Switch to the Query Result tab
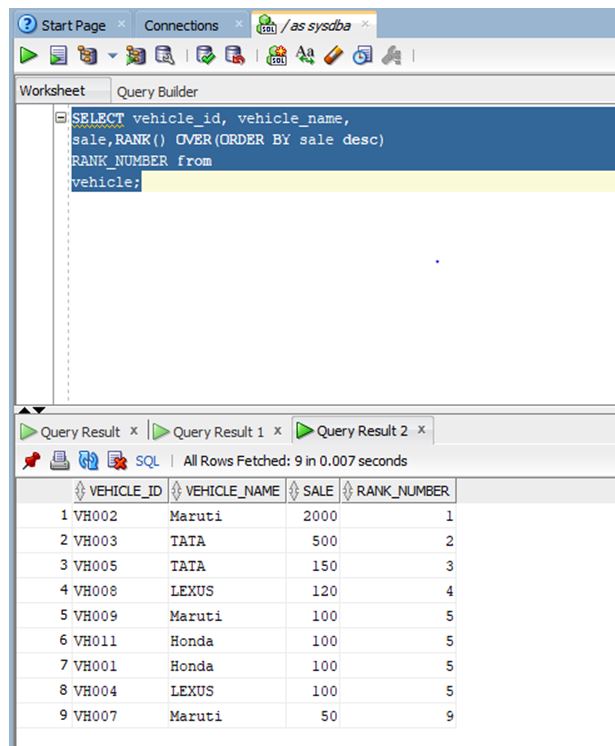Viewport: 615px width, 746px height. [x=80, y=432]
